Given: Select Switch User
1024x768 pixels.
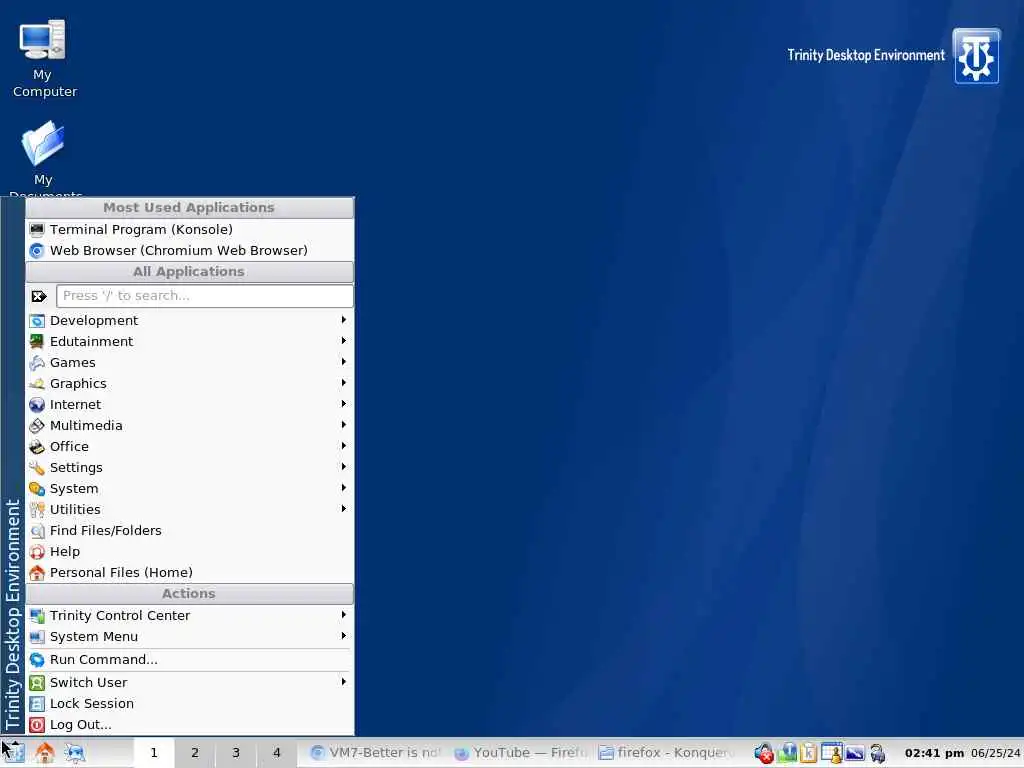Looking at the screenshot, I should [189, 682].
